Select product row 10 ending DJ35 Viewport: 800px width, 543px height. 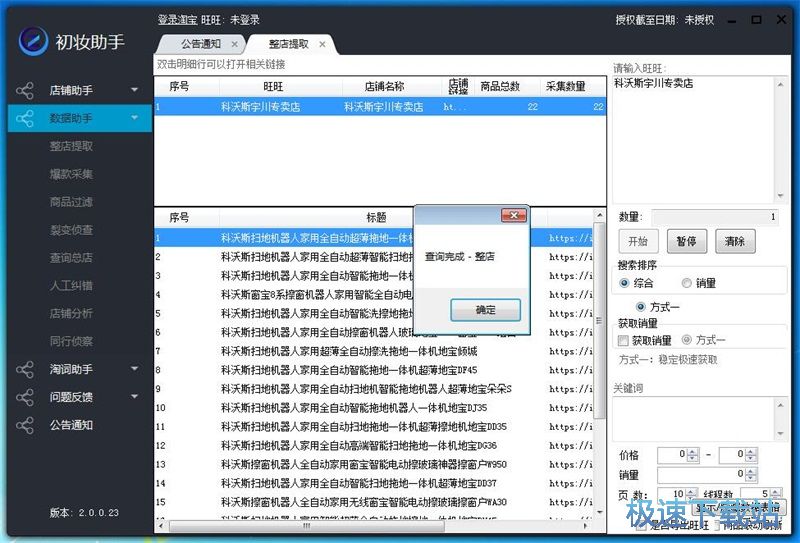(x=374, y=408)
